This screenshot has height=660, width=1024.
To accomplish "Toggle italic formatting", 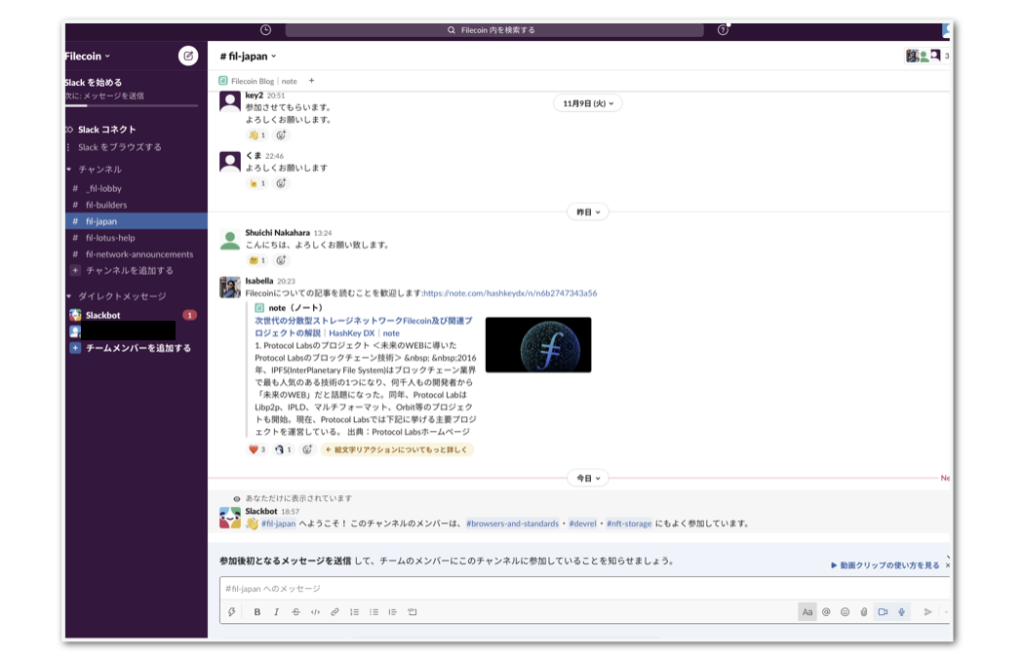I will [276, 612].
